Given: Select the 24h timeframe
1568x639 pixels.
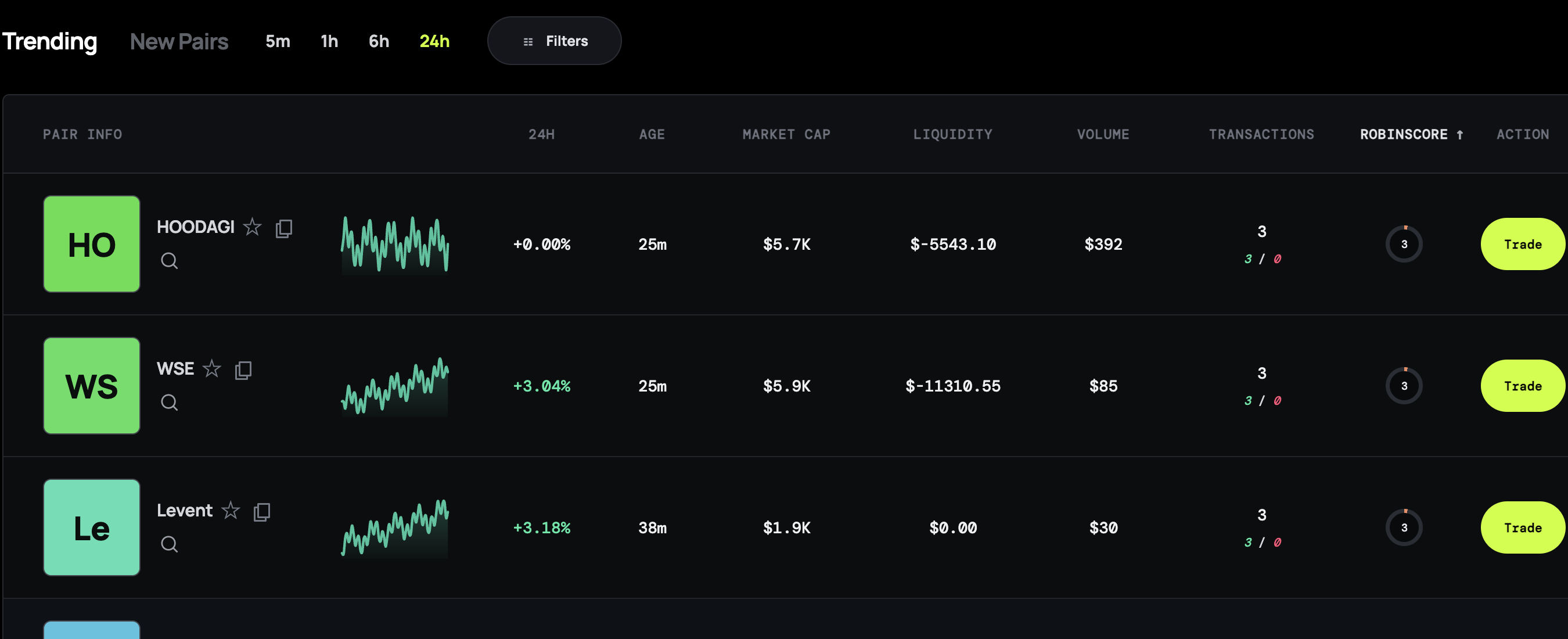Looking at the screenshot, I should [x=434, y=41].
